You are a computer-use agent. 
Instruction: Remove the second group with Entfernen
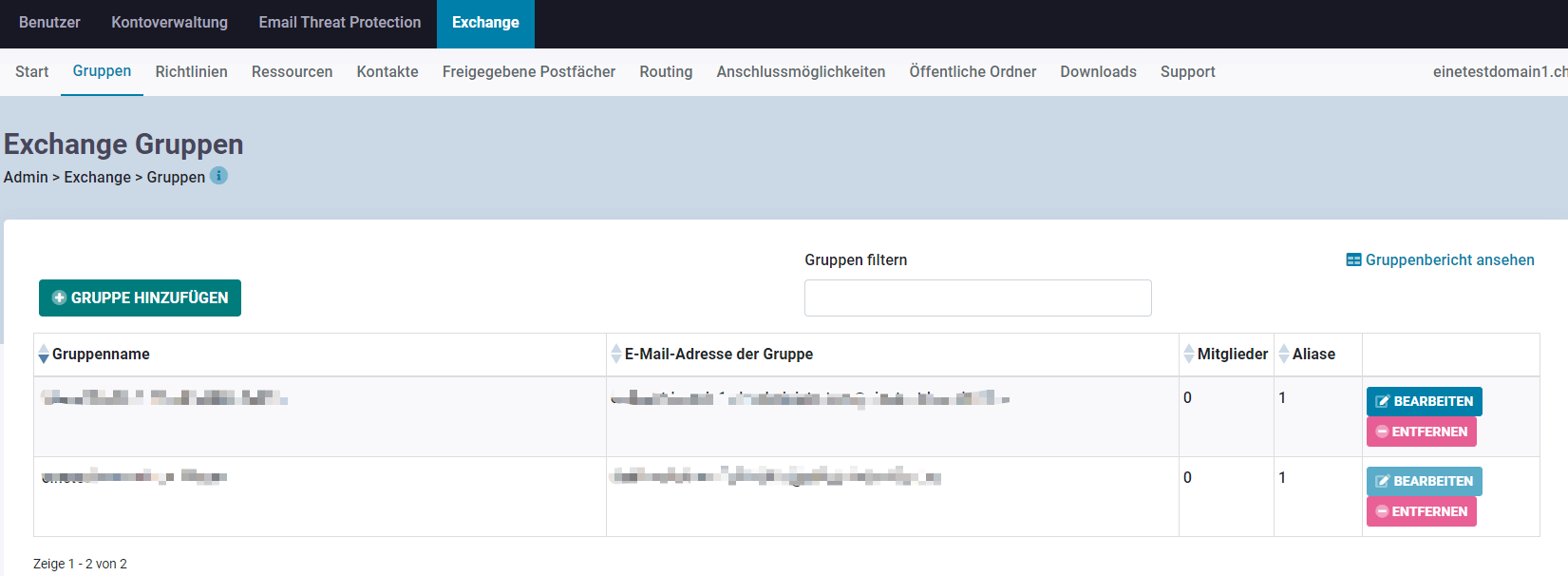coord(1421,511)
